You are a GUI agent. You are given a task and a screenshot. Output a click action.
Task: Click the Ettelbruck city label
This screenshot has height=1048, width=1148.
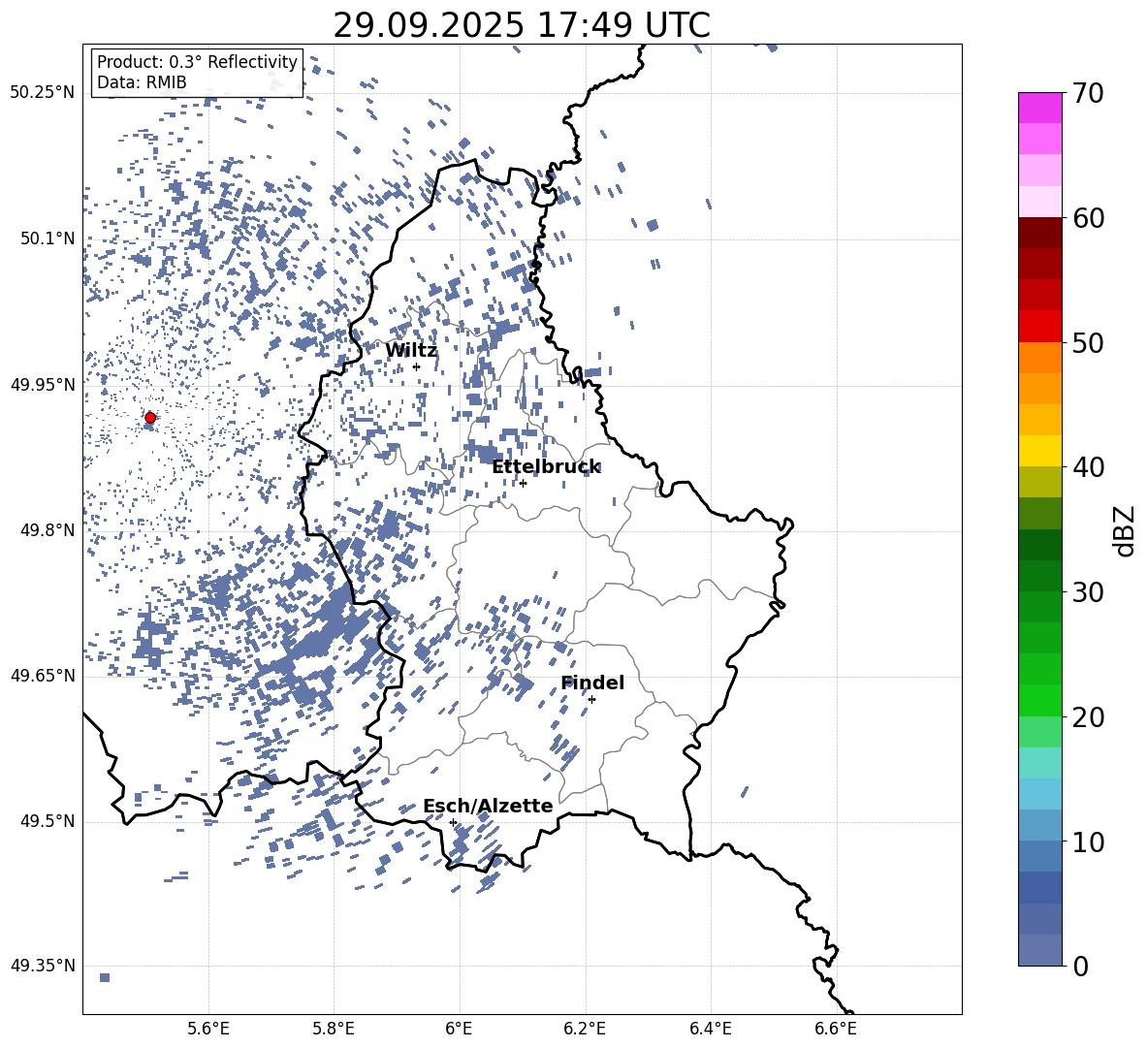click(x=546, y=467)
